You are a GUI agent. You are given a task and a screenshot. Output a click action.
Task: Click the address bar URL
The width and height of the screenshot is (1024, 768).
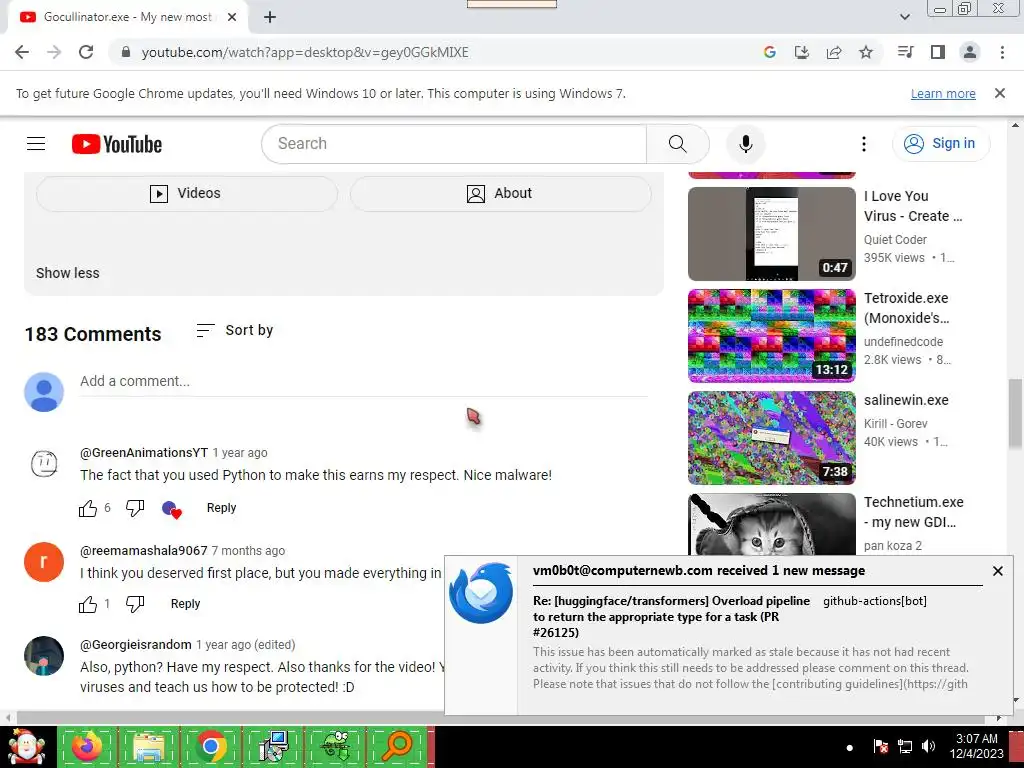point(305,52)
